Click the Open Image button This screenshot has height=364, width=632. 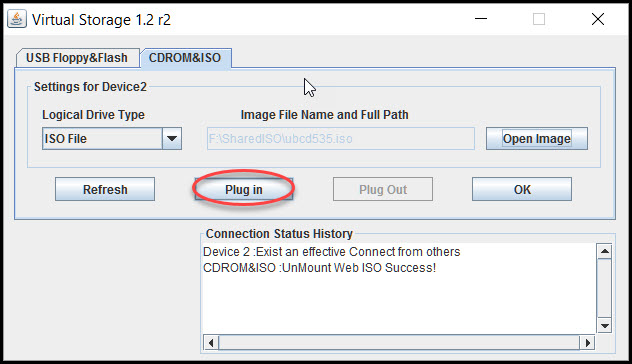pos(537,139)
